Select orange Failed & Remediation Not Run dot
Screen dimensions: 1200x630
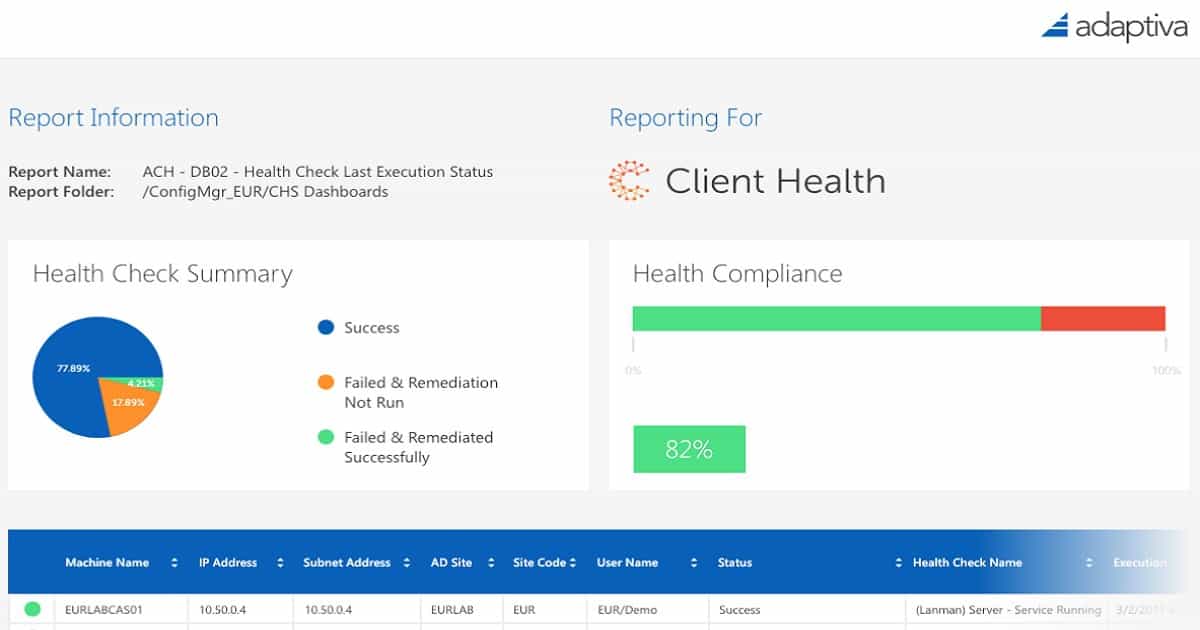[x=325, y=382]
